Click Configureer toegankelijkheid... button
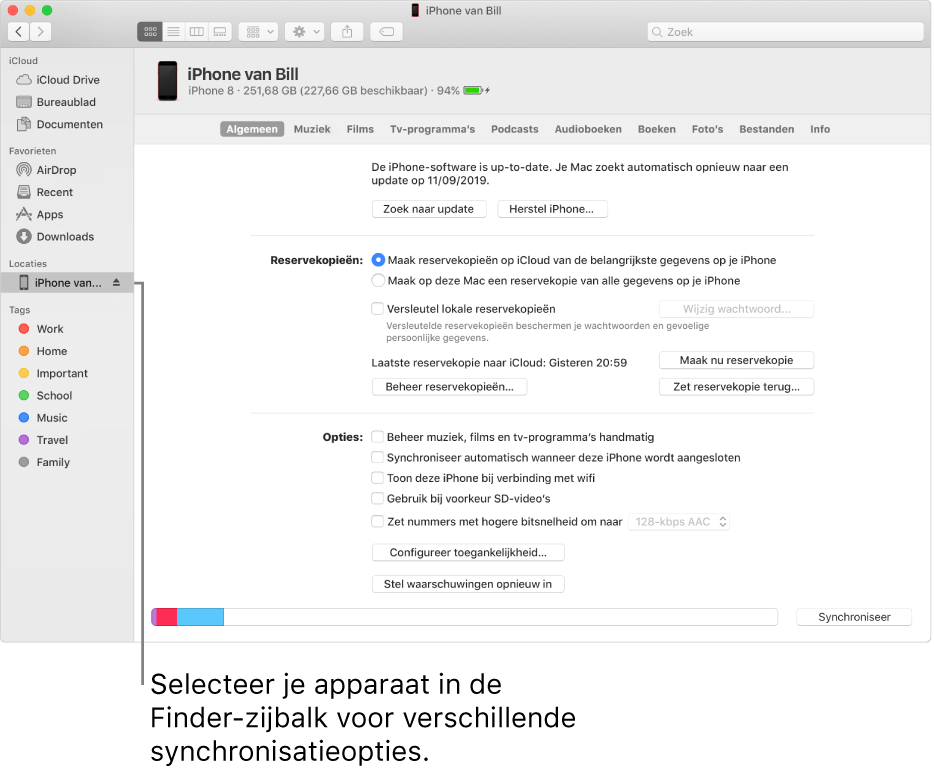 468,552
